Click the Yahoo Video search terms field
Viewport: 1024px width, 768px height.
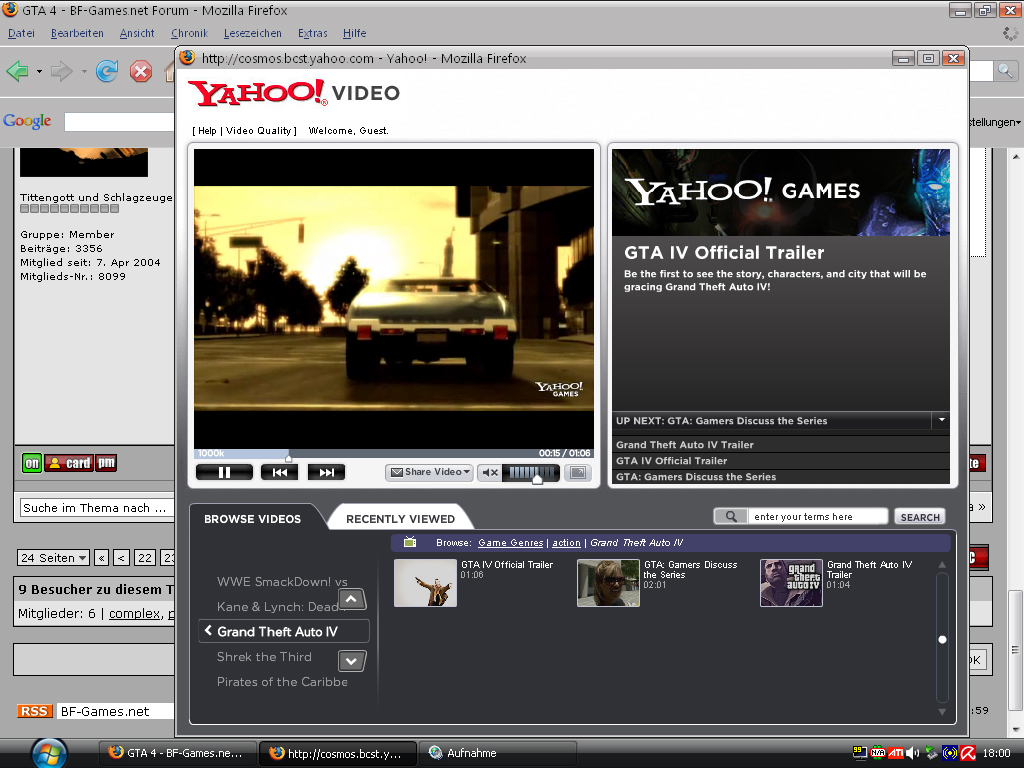click(818, 517)
